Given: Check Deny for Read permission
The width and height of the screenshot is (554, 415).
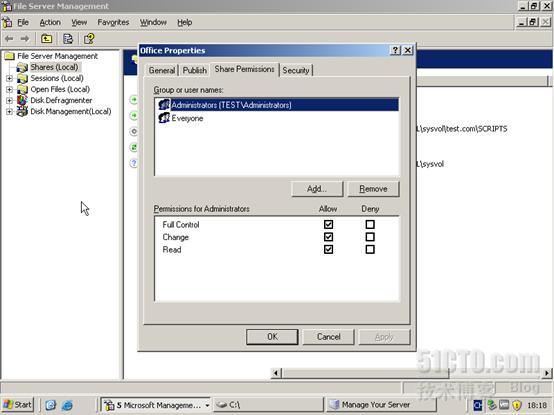Looking at the screenshot, I should click(x=370, y=249).
